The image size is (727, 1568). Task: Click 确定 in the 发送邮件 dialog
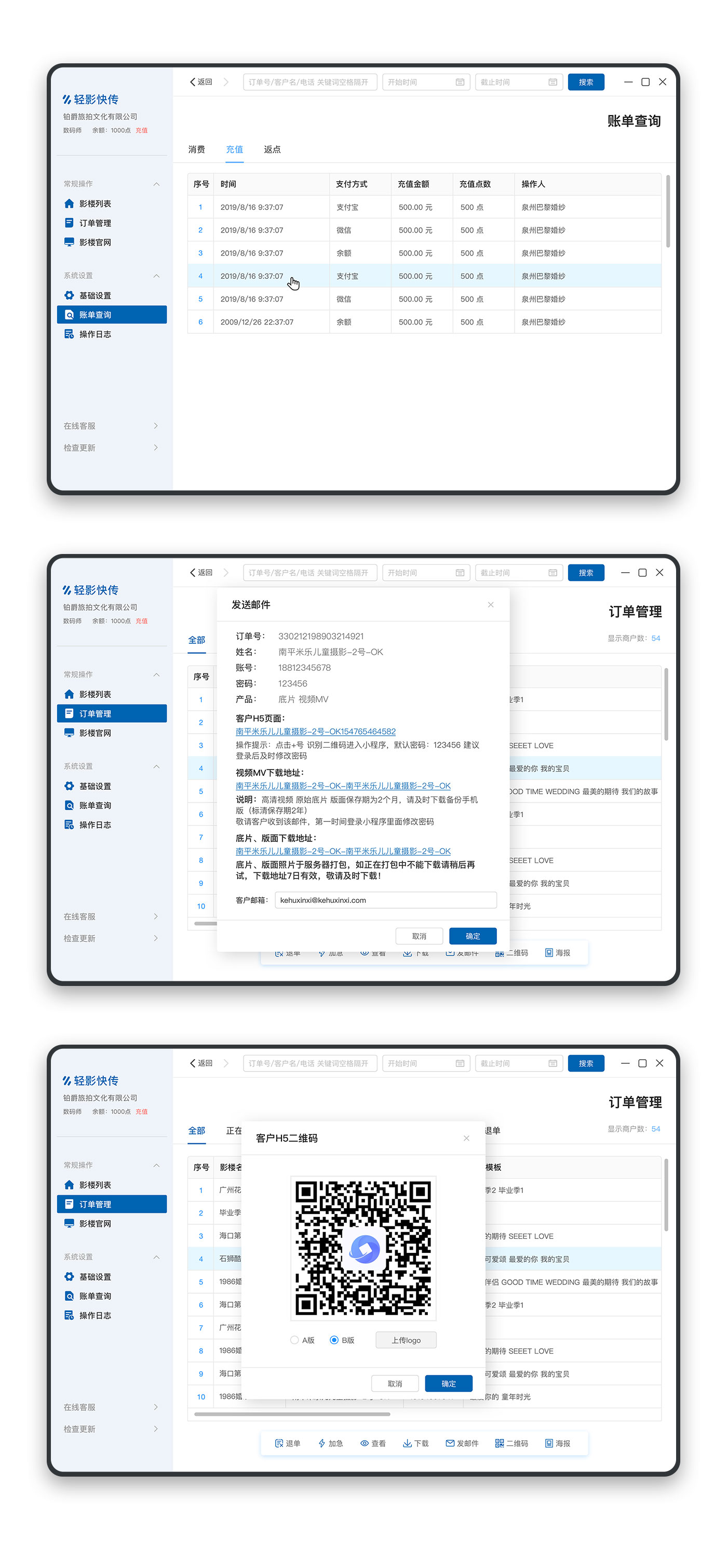coord(473,936)
